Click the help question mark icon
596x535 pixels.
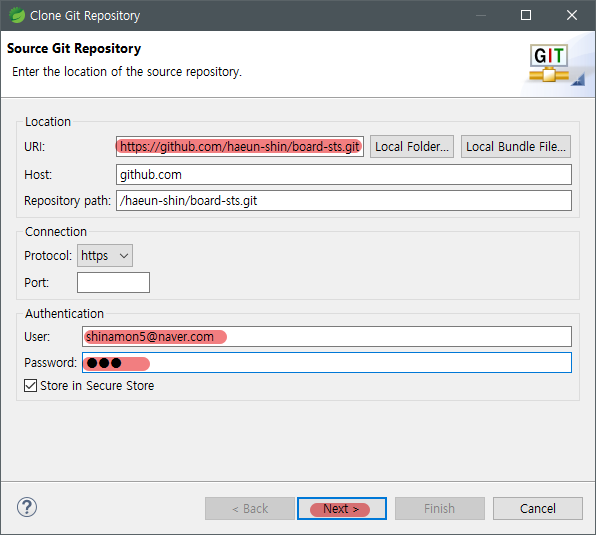(27, 507)
